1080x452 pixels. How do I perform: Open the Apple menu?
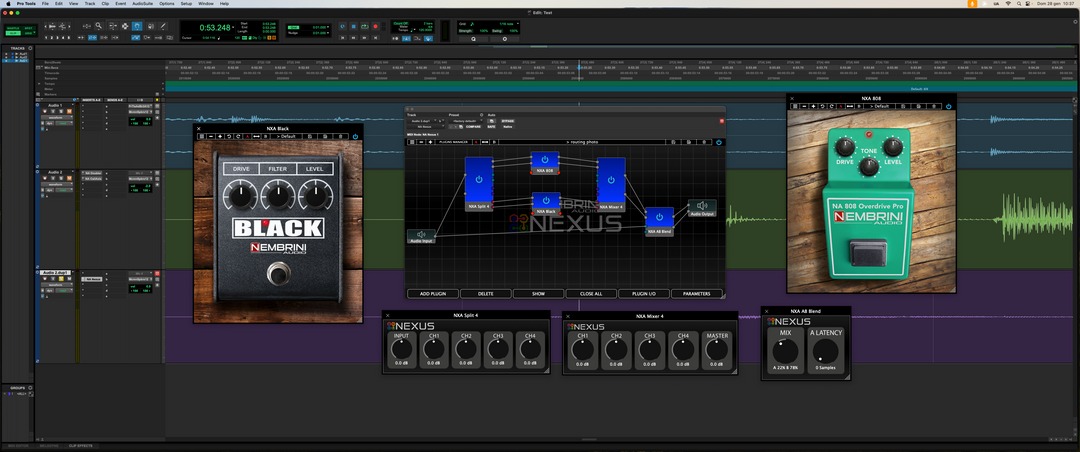8,3
